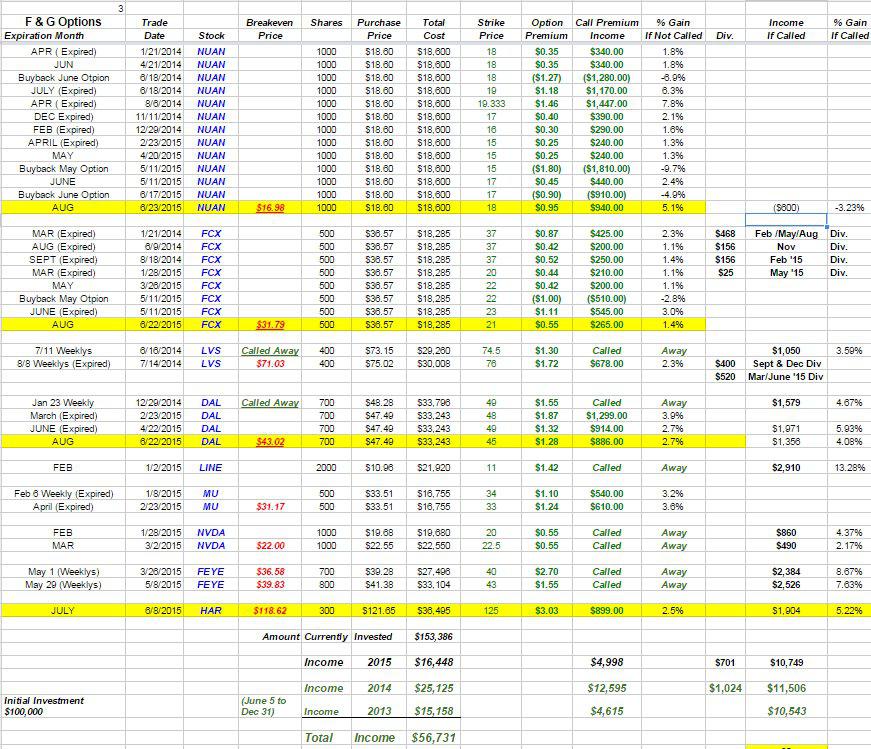Click the "% Gain" If Not Called header
The width and height of the screenshot is (871, 749).
(673, 22)
